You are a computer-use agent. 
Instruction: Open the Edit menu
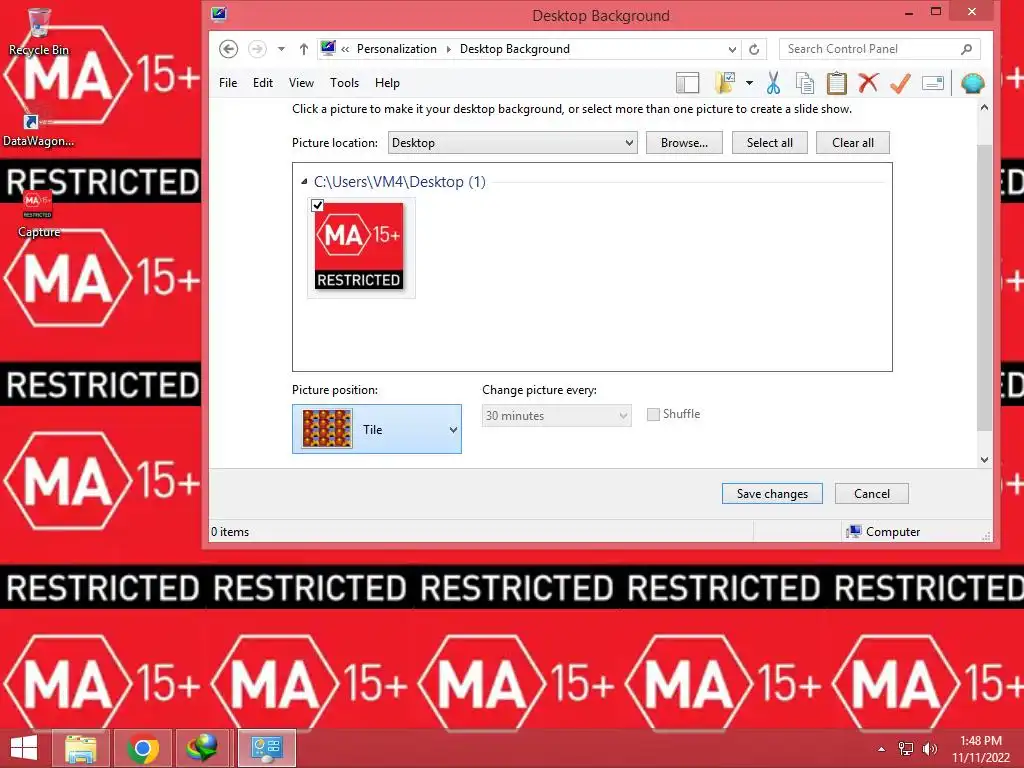click(x=263, y=83)
